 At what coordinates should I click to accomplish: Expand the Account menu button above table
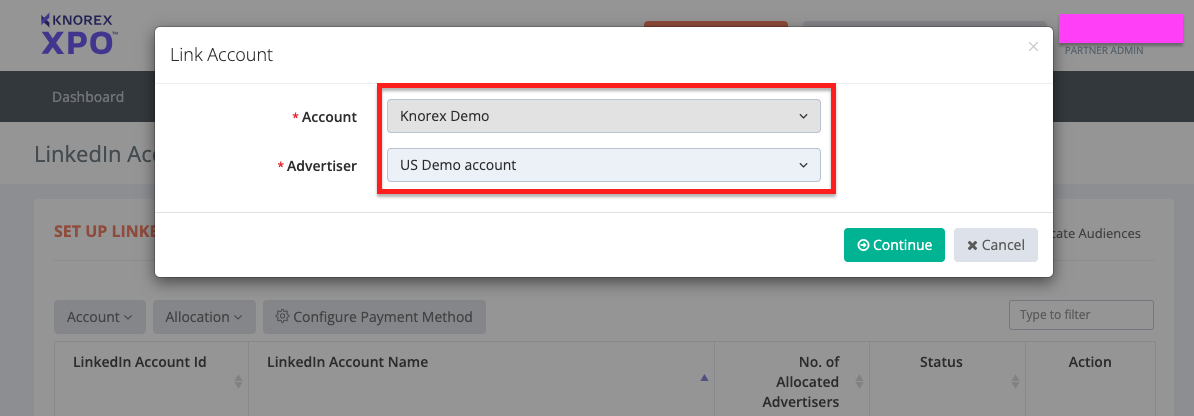pos(99,317)
